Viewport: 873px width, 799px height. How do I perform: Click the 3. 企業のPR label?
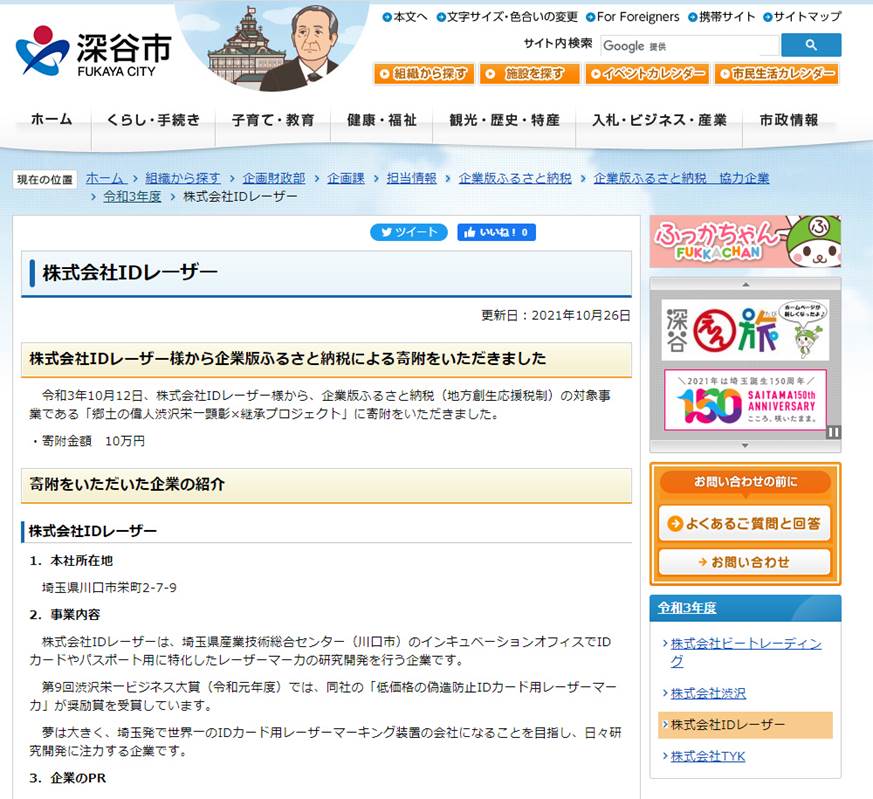tap(68, 778)
